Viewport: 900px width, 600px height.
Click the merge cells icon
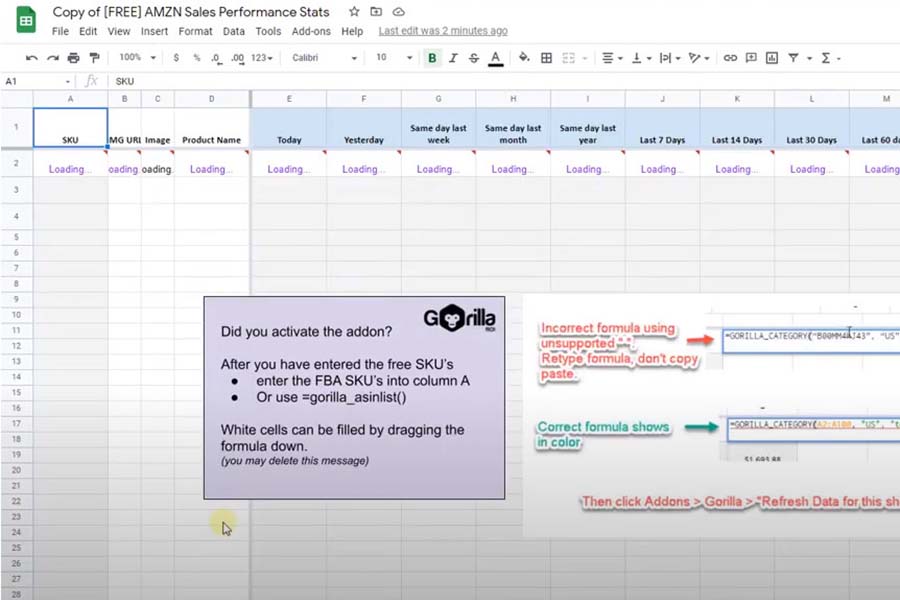(568, 58)
